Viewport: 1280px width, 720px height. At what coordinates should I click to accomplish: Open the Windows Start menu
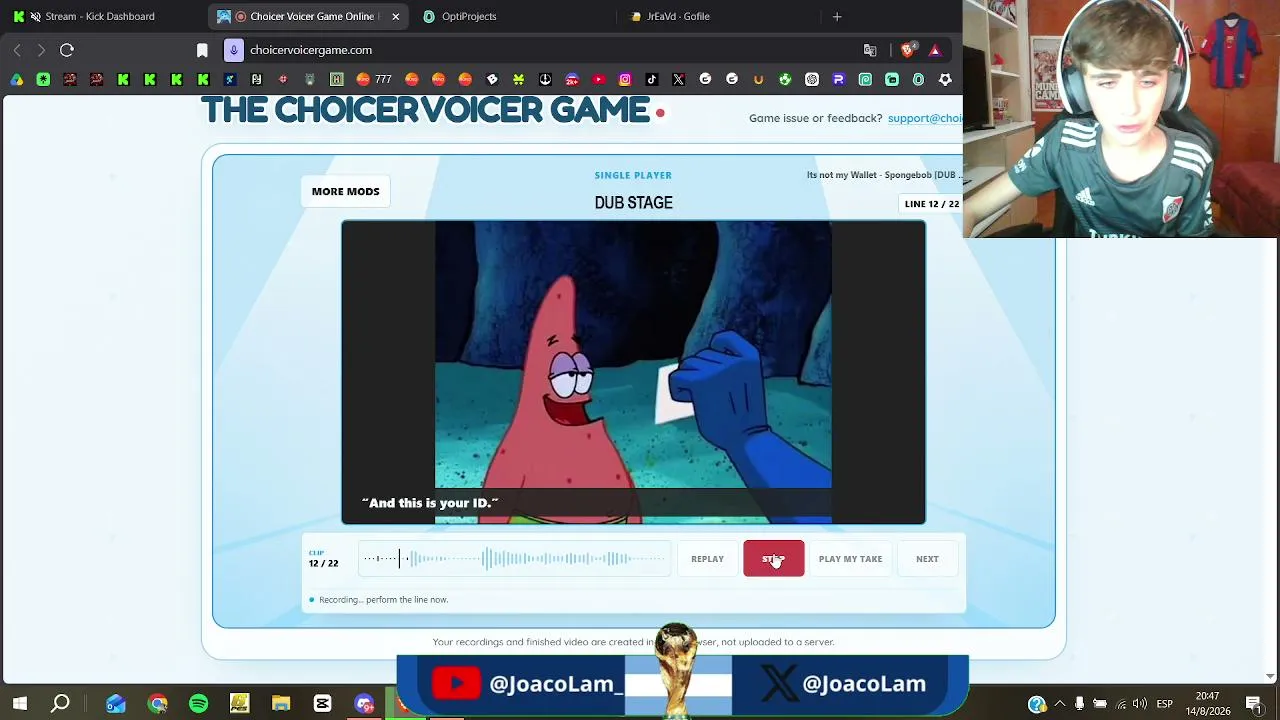pyautogui.click(x=19, y=704)
